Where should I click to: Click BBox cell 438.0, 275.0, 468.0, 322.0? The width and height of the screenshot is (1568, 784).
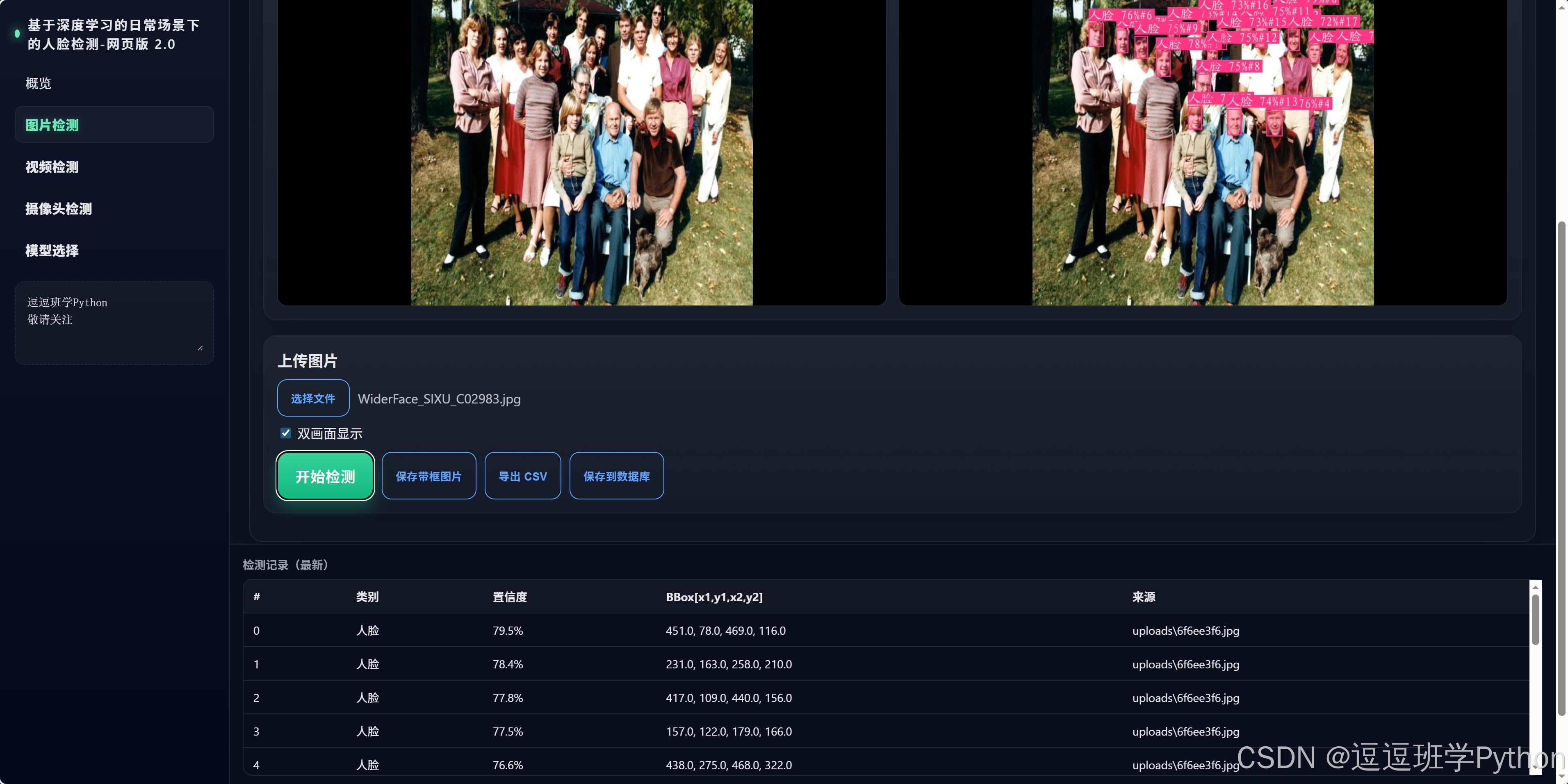coord(729,764)
